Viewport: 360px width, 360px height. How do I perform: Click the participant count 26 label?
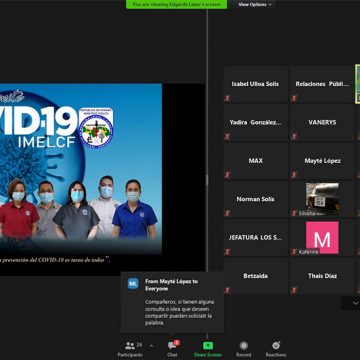point(139,345)
